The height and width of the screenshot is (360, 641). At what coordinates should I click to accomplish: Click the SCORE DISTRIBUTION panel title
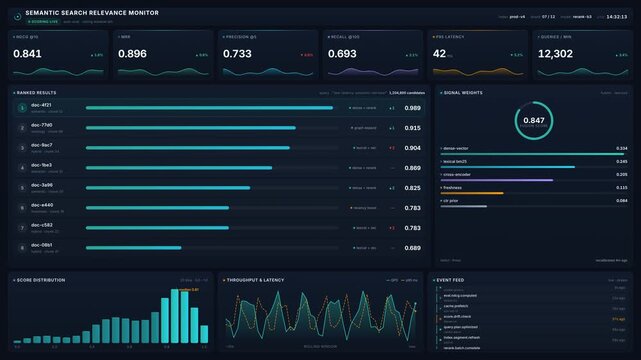(41, 280)
